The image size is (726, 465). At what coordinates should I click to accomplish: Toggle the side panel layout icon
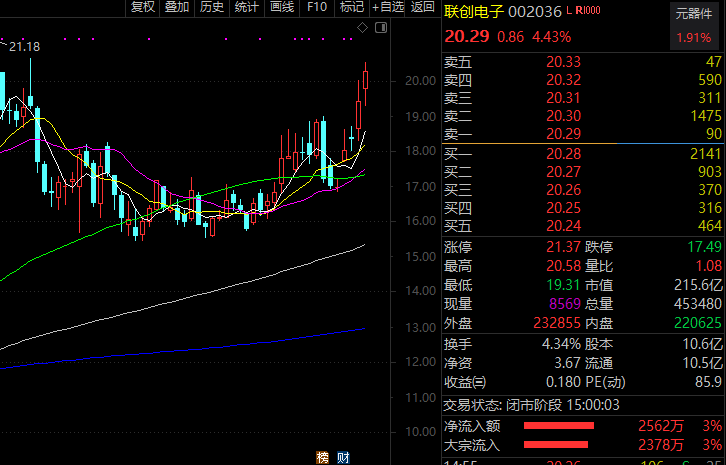pos(379,29)
